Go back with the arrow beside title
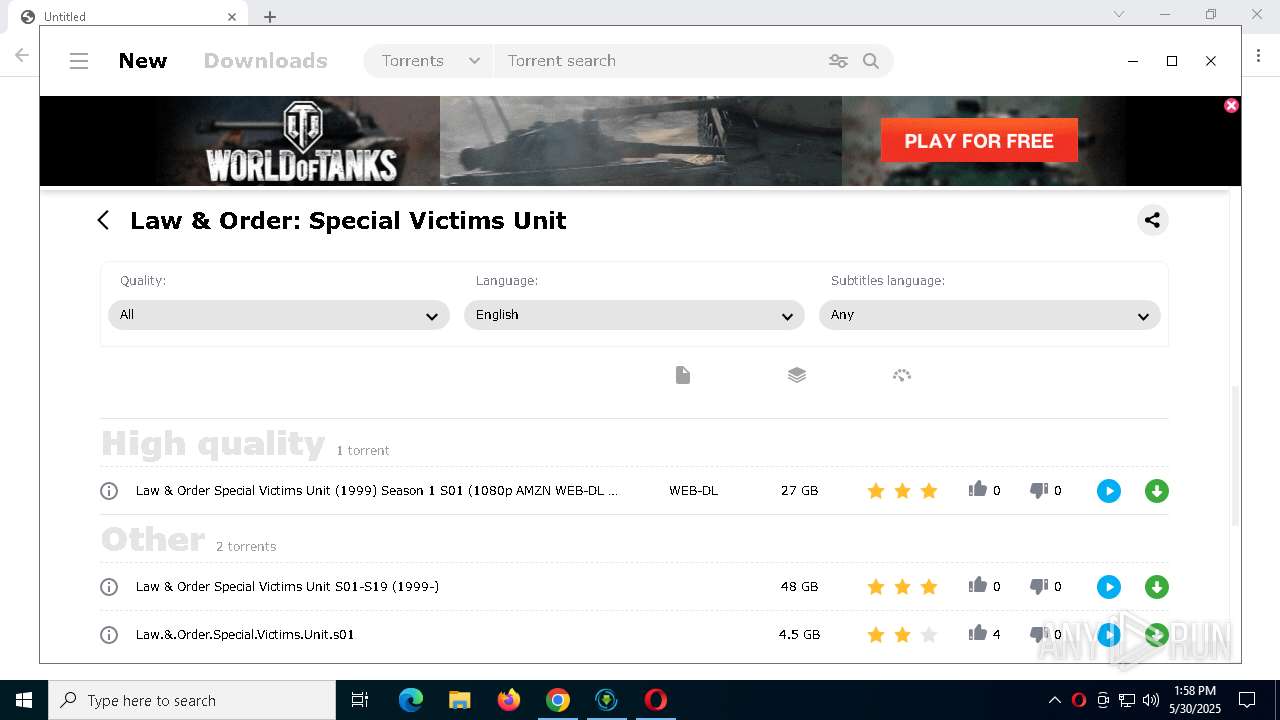This screenshot has width=1280, height=720. point(103,220)
